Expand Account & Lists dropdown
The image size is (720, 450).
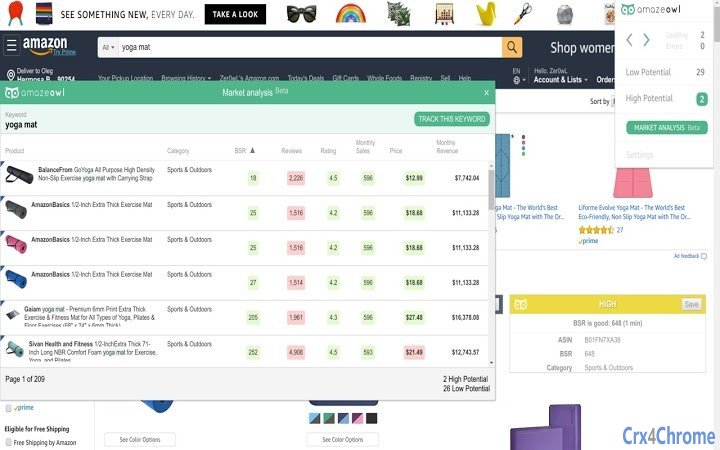tap(560, 79)
